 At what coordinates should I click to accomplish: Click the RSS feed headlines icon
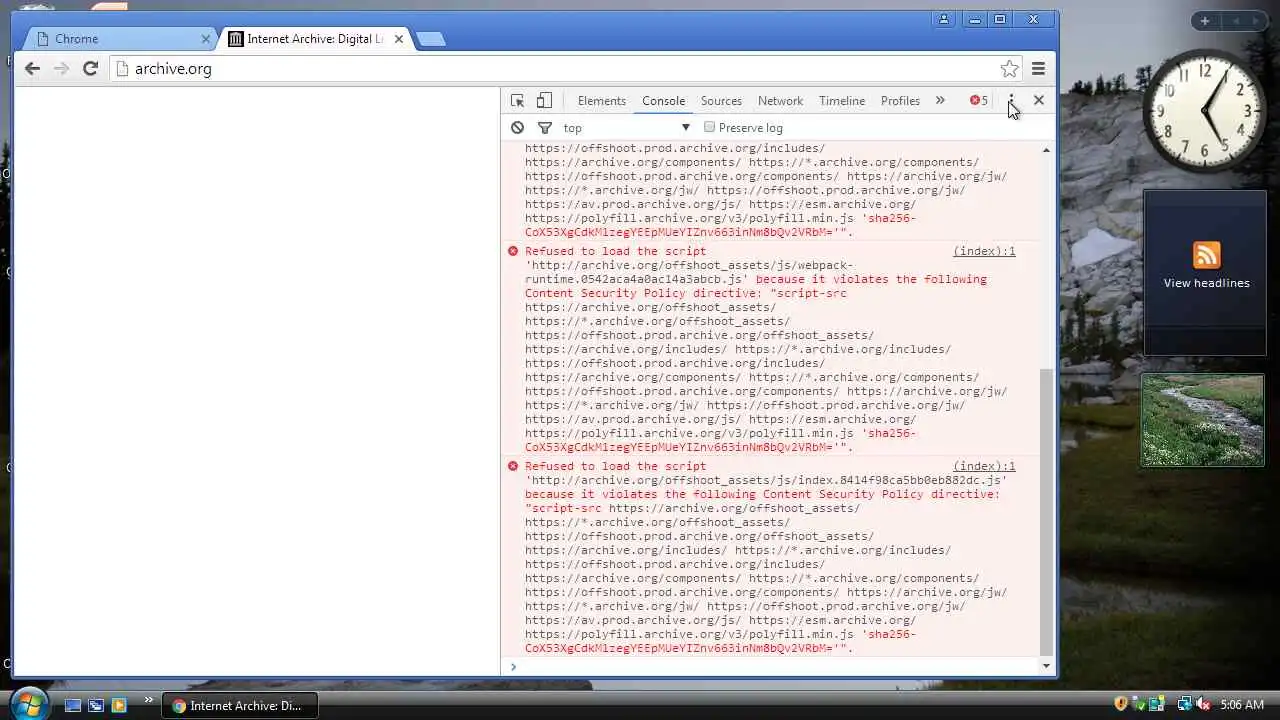pyautogui.click(x=1206, y=255)
